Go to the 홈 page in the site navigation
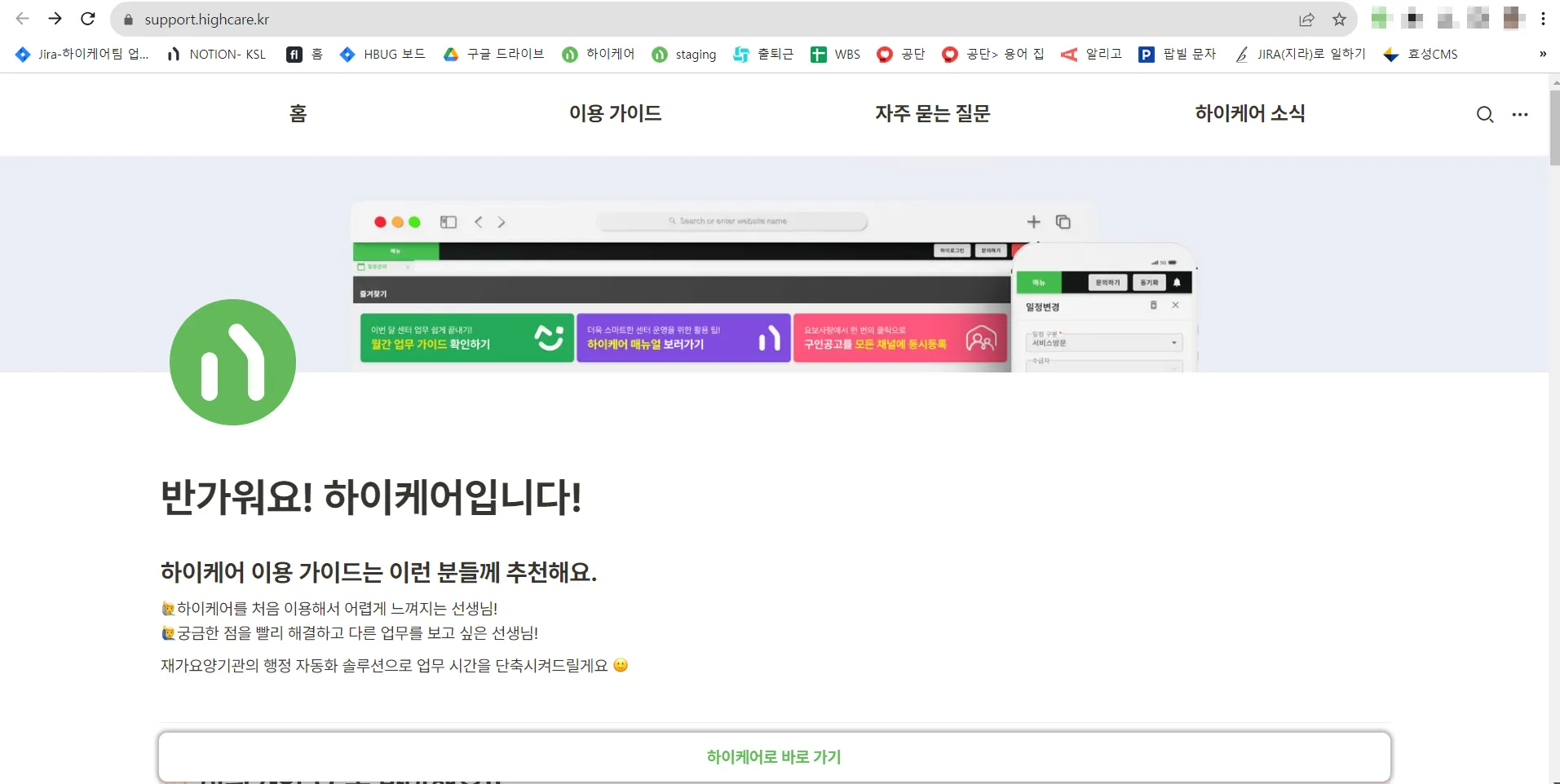Screen dimensions: 1560x784 [x=298, y=113]
